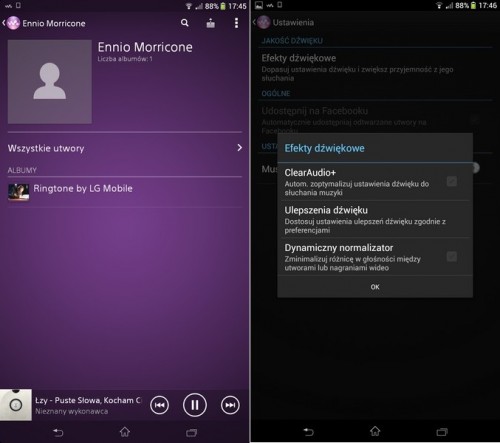Open search in the Walkman player

(185, 23)
